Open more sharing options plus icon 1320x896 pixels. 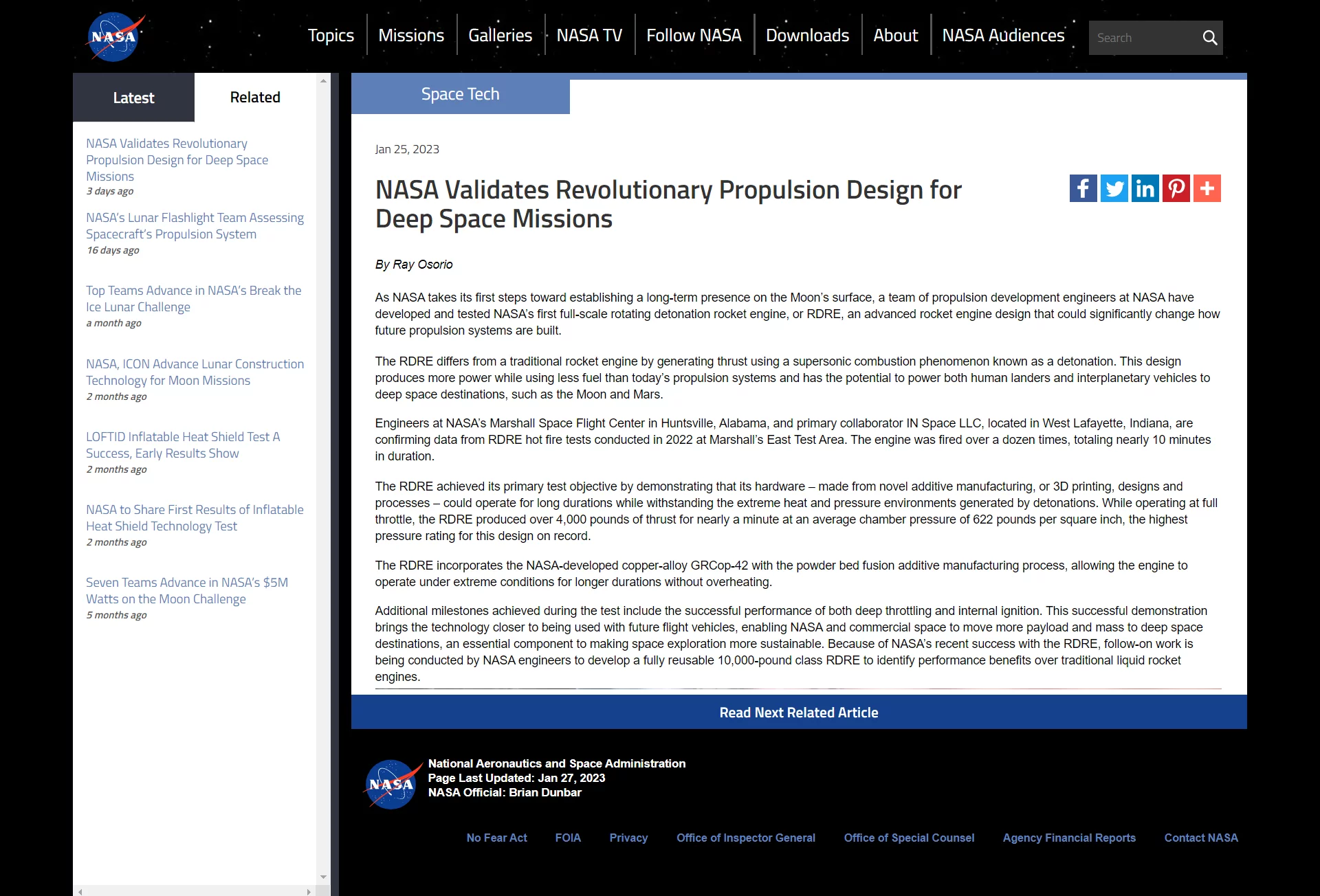(1207, 188)
